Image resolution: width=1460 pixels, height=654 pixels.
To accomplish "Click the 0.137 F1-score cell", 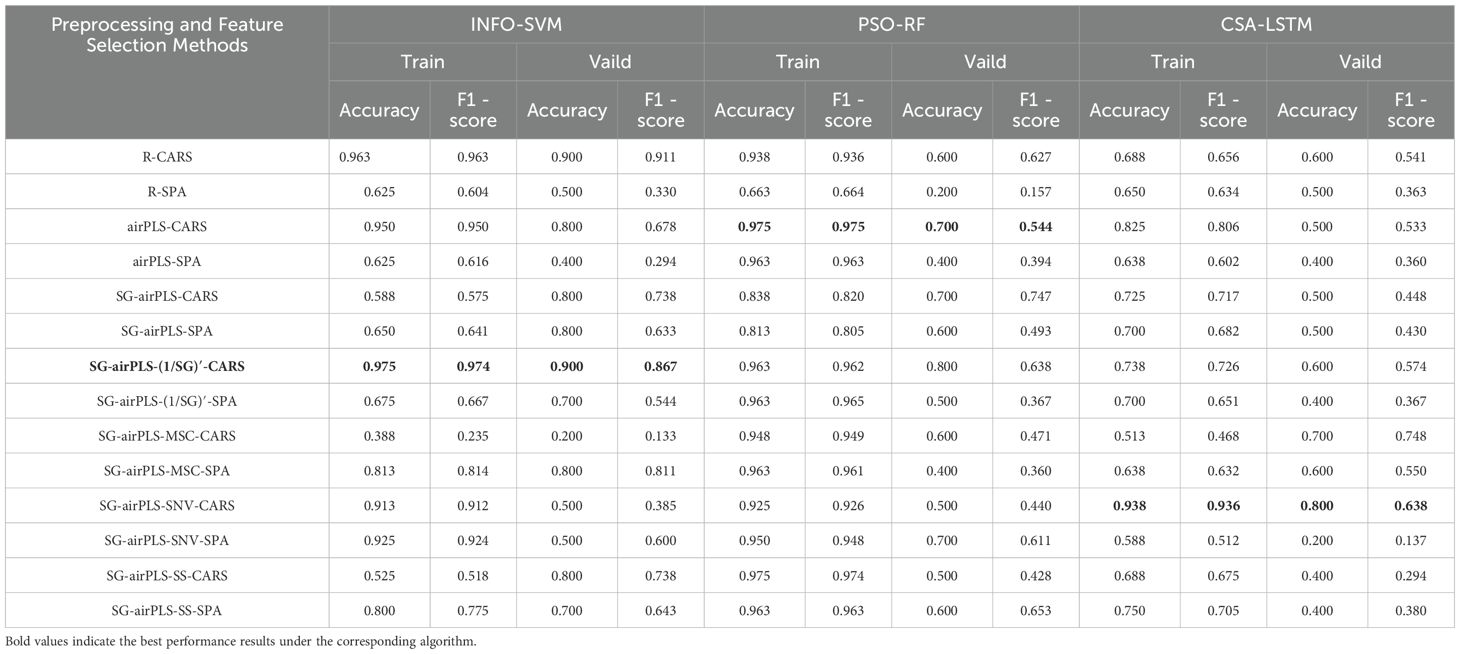I will point(1410,540).
